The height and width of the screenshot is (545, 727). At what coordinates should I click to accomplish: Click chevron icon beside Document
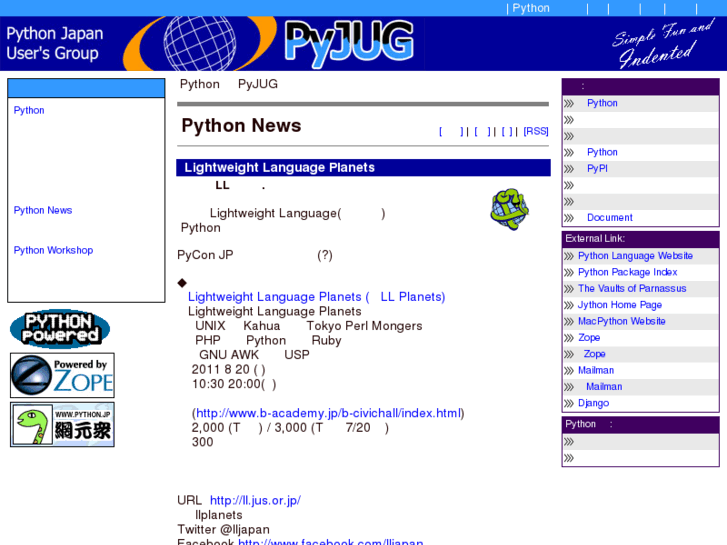[569, 218]
